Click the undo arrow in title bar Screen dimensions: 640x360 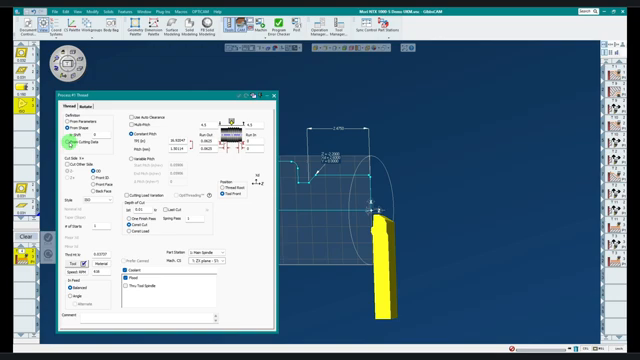pos(33,12)
